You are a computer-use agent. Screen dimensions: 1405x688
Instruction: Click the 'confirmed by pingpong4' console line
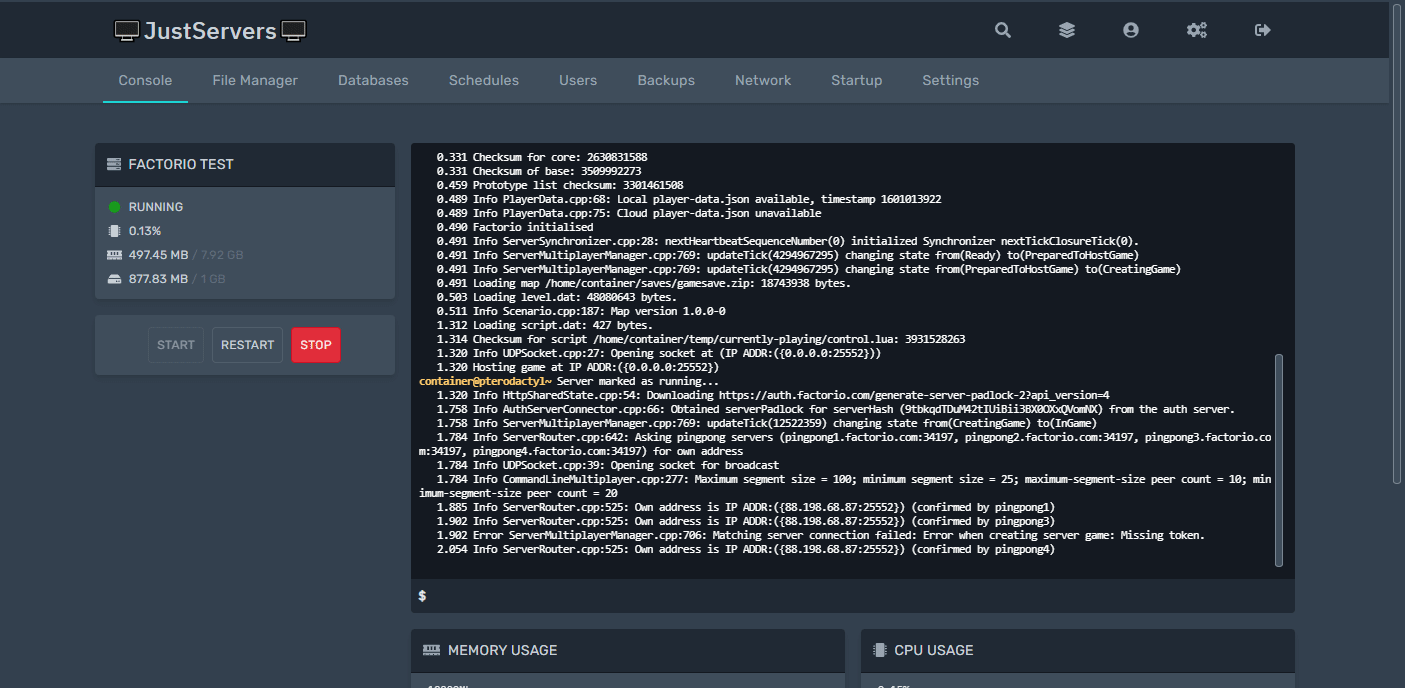(x=746, y=549)
